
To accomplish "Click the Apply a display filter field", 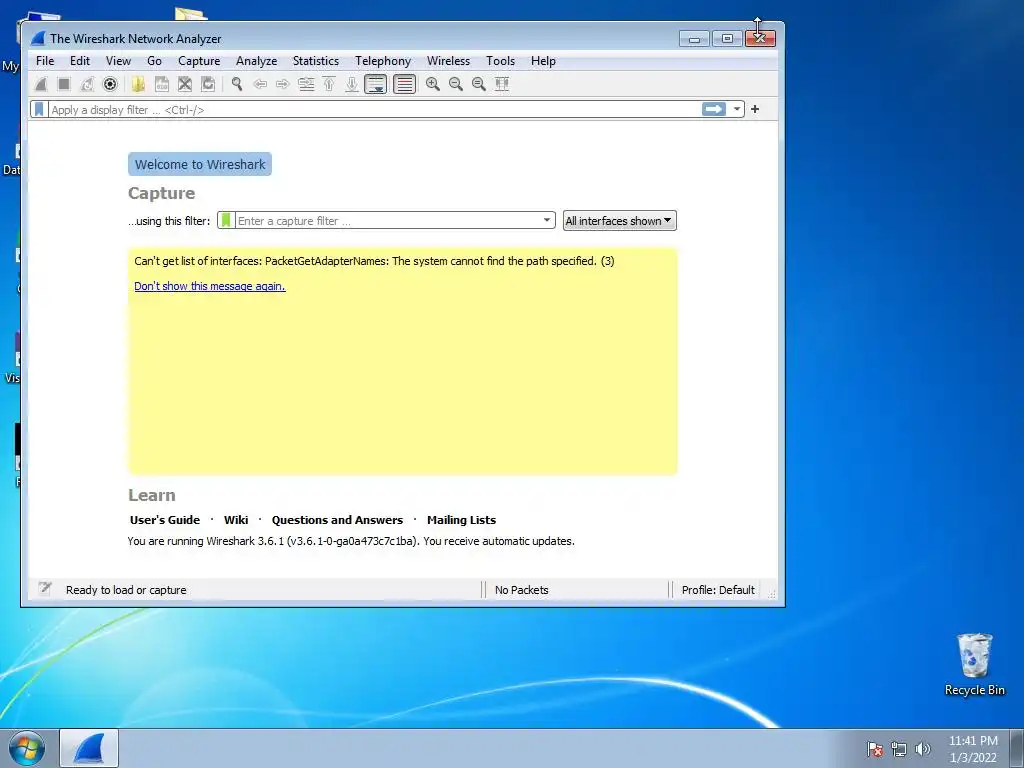I will [x=376, y=110].
